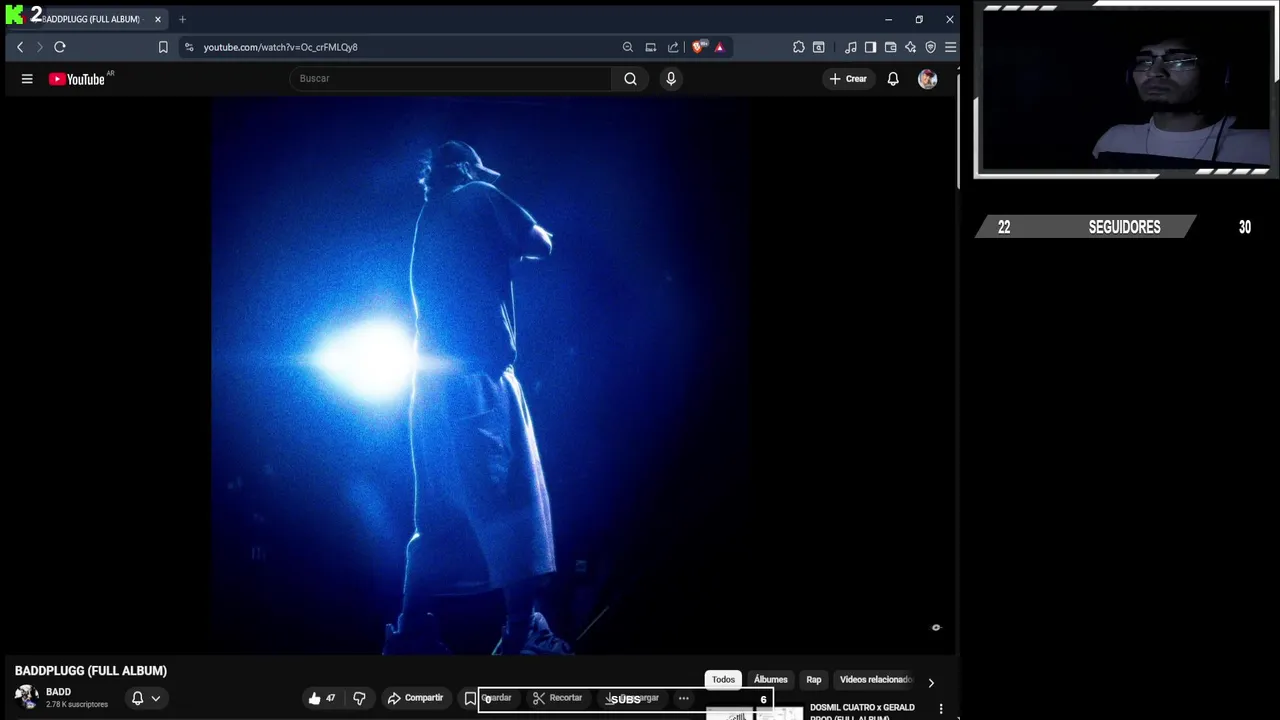Open a new browser tab
This screenshot has height=720, width=1280.
(x=182, y=19)
